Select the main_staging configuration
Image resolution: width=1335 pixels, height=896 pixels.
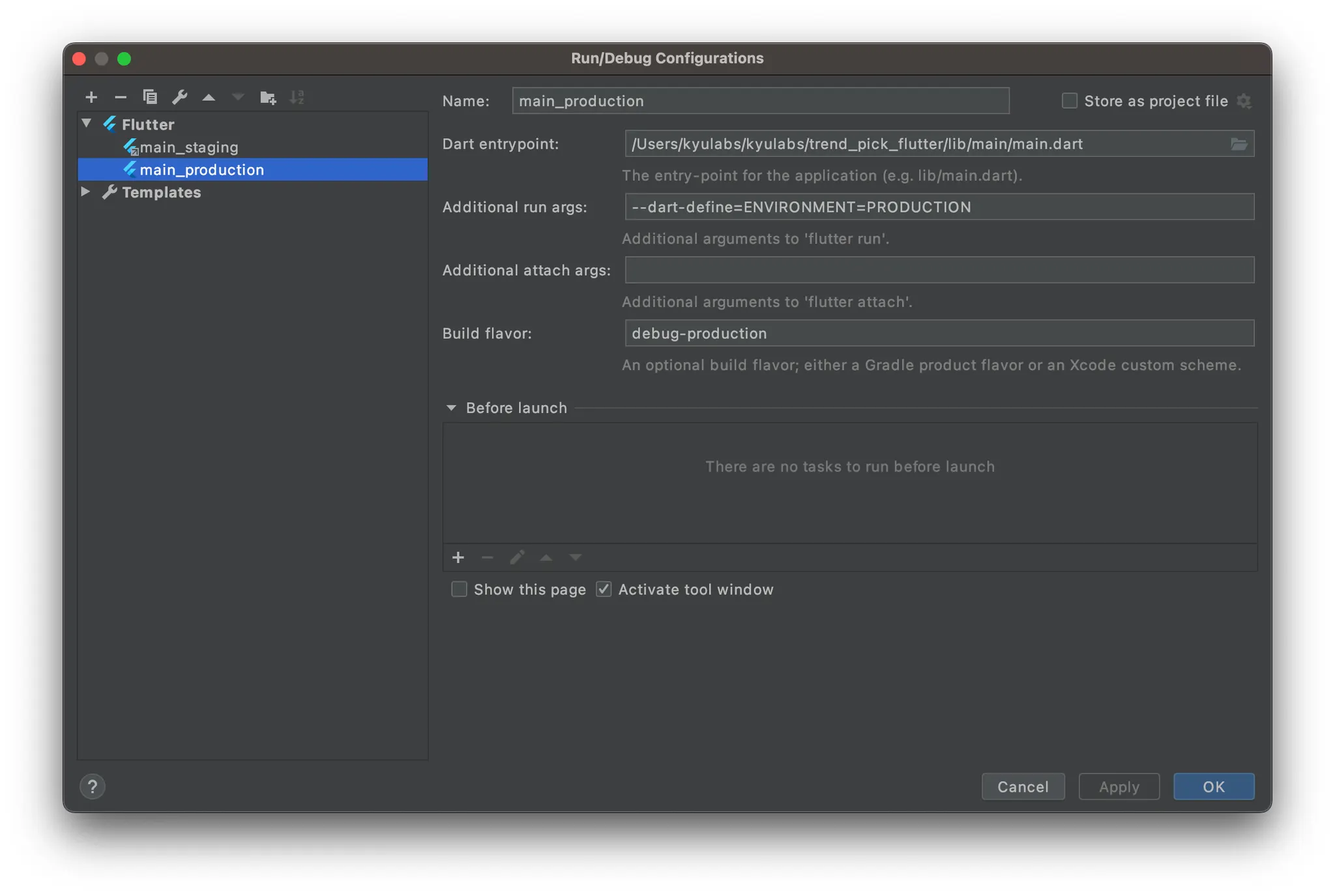[x=189, y=147]
